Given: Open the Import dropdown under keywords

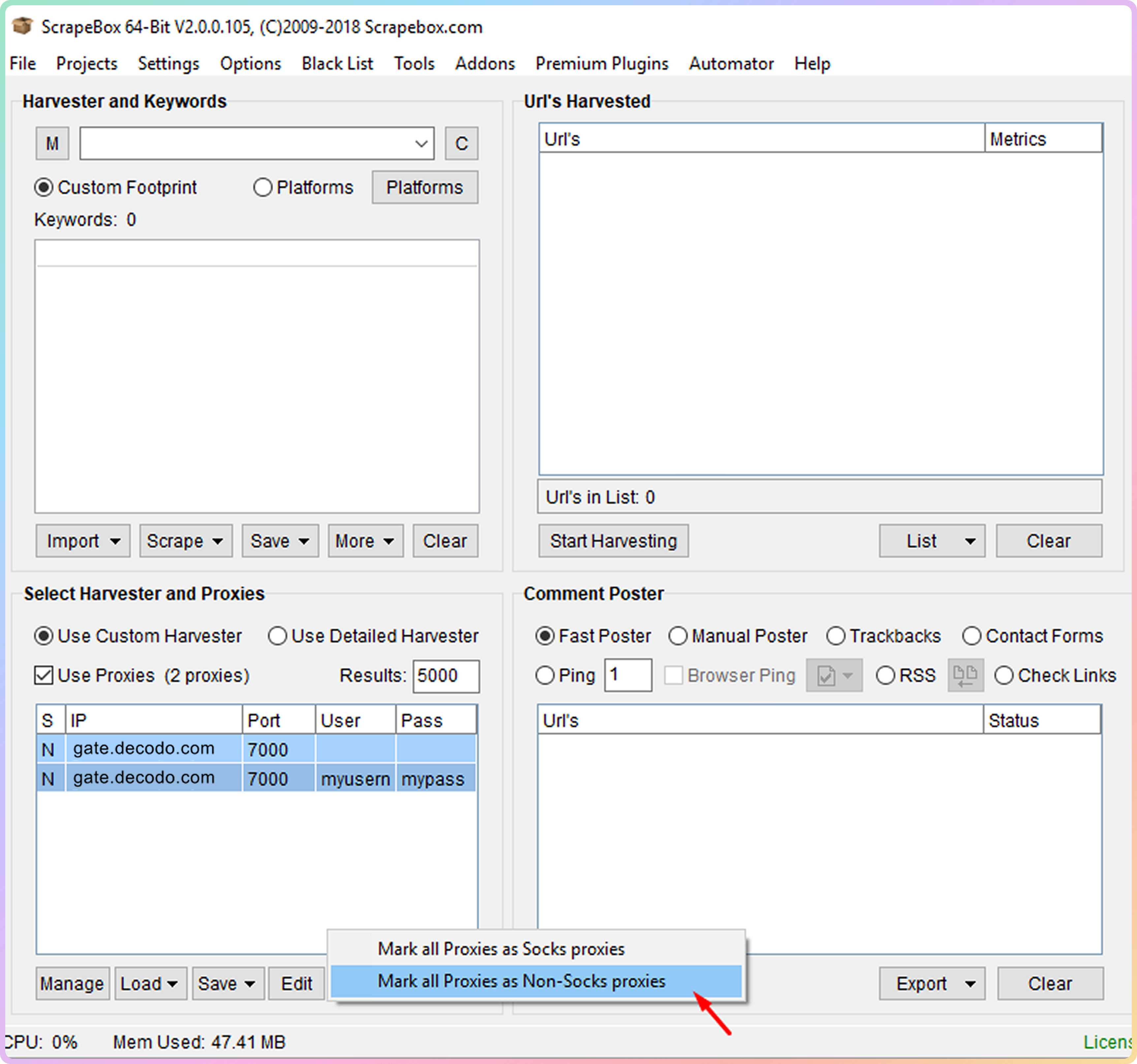Looking at the screenshot, I should [83, 540].
